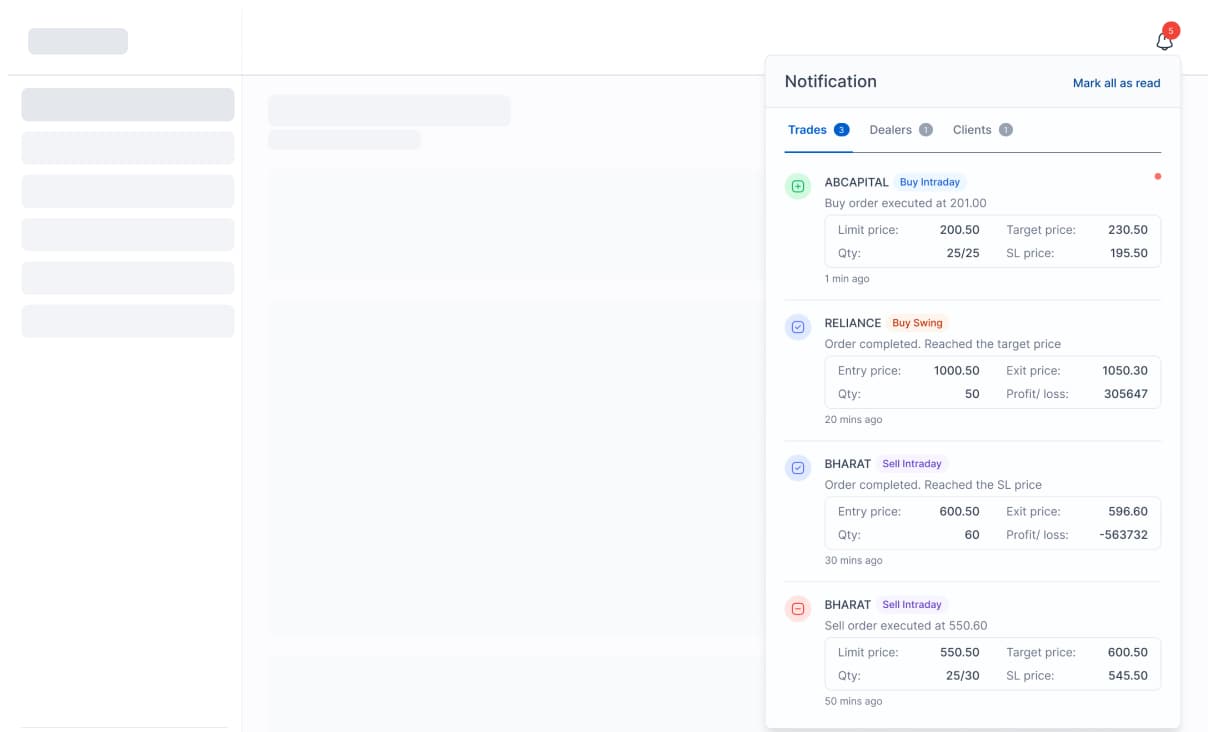Click Mark all as read link

coord(1116,83)
